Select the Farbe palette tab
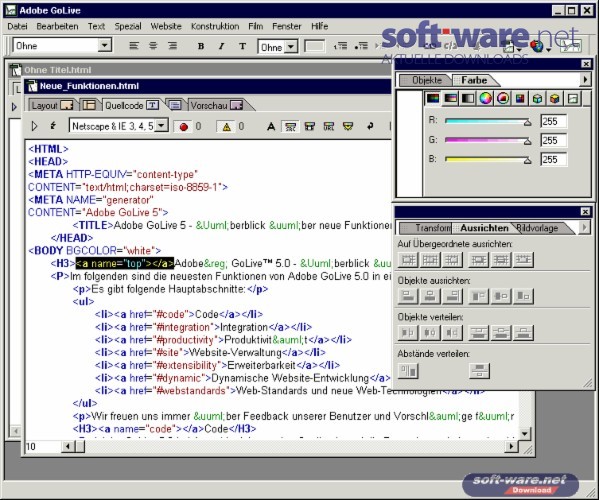Image resolution: width=599 pixels, height=500 pixels. [474, 80]
